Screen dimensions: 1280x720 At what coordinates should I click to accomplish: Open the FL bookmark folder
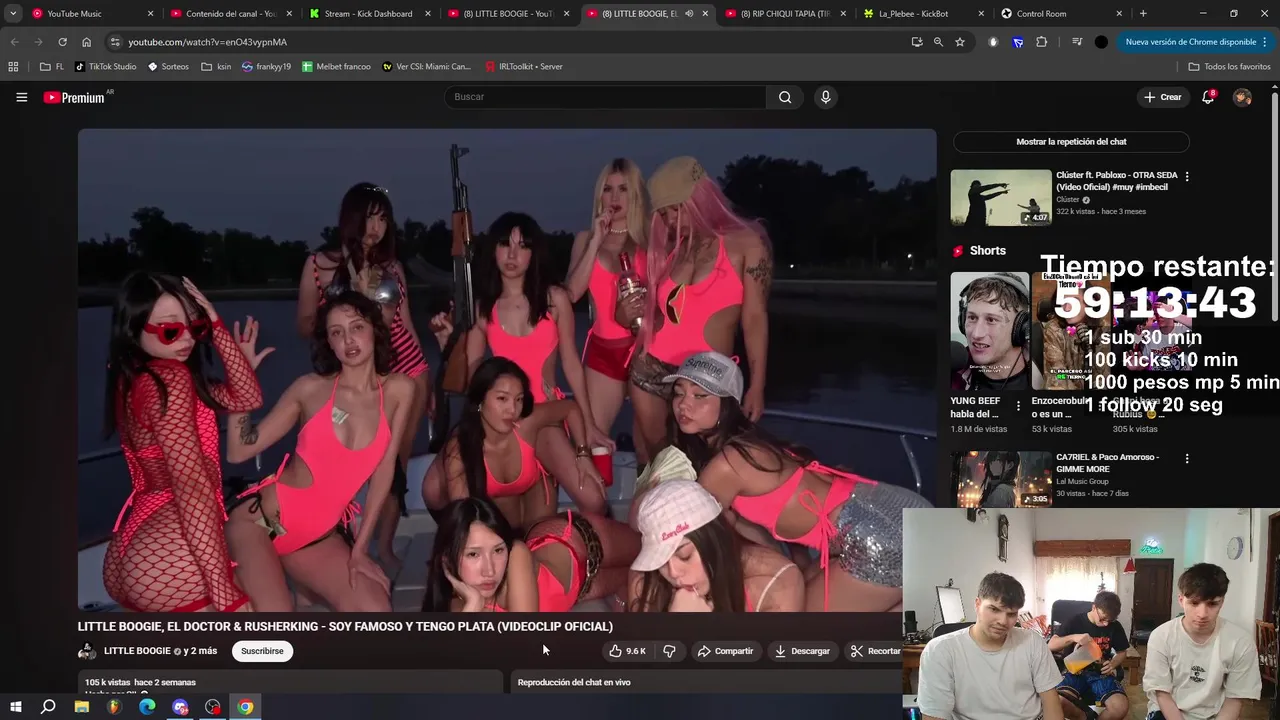click(x=52, y=67)
